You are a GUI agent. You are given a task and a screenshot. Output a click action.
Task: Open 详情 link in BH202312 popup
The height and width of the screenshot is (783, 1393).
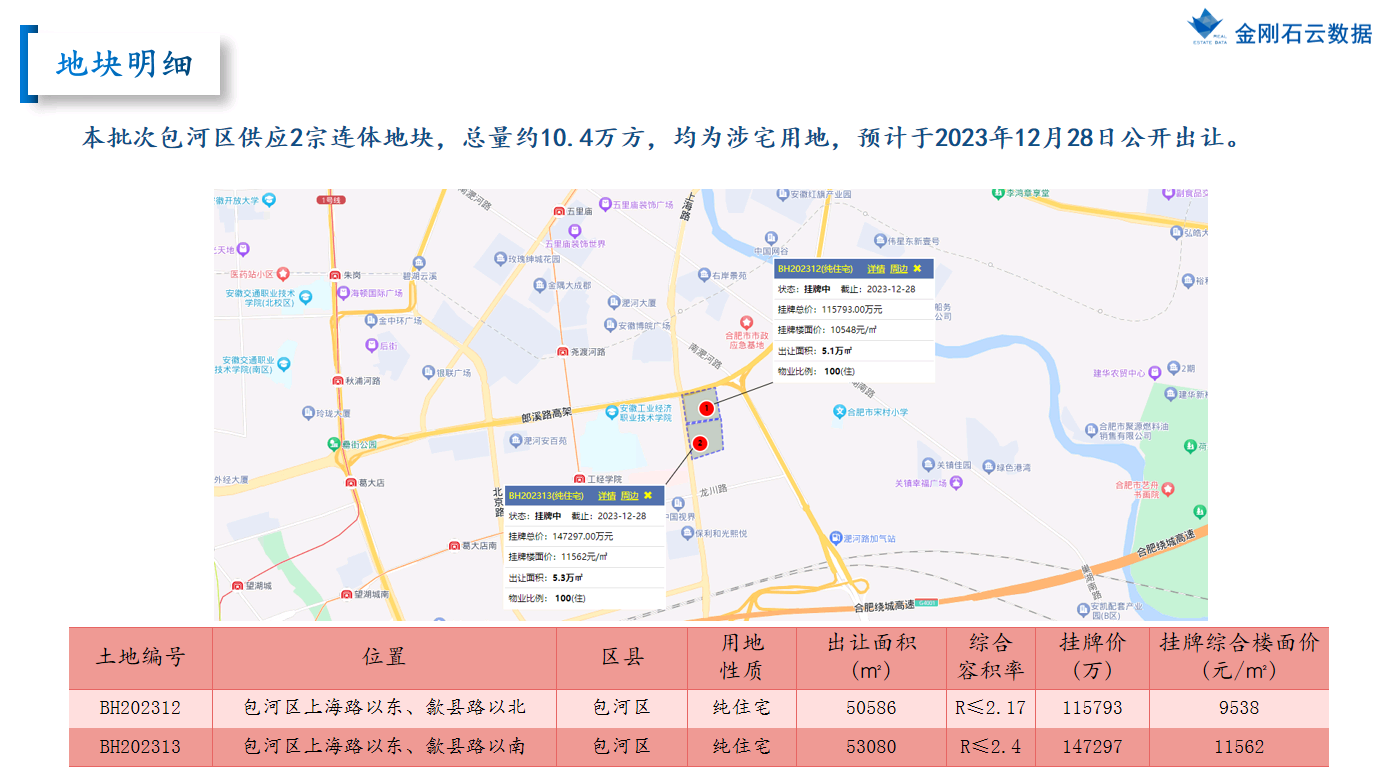tap(876, 269)
